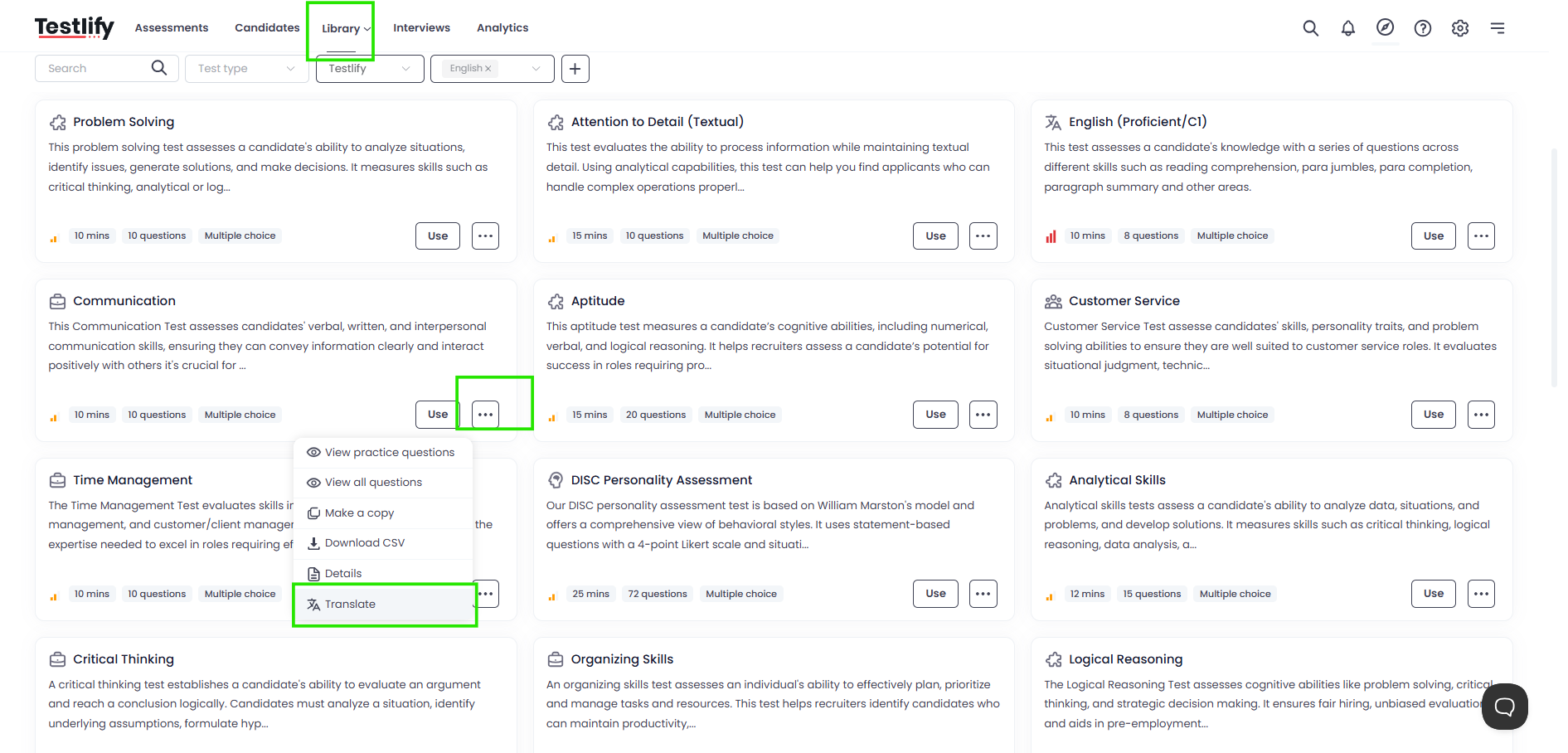Open the chat support widget
This screenshot has height=753, width=1568.
click(x=1504, y=707)
